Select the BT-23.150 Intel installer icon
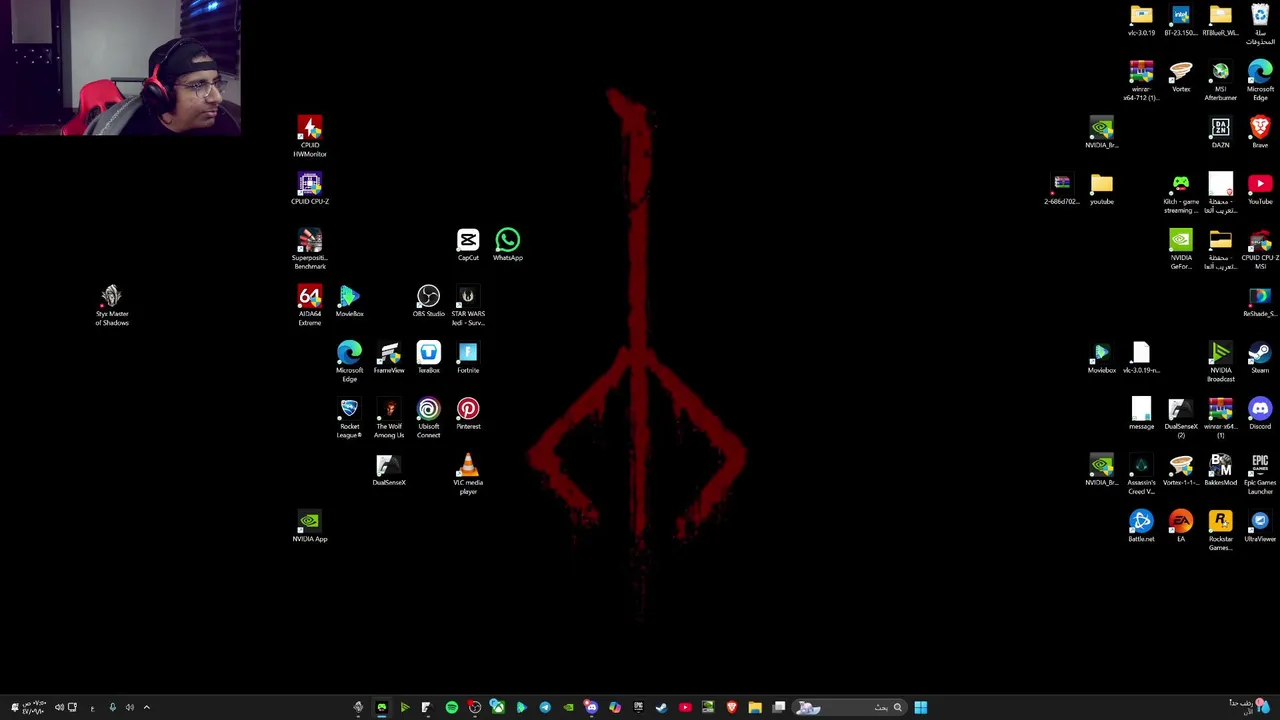The height and width of the screenshot is (720, 1280). point(1181,21)
